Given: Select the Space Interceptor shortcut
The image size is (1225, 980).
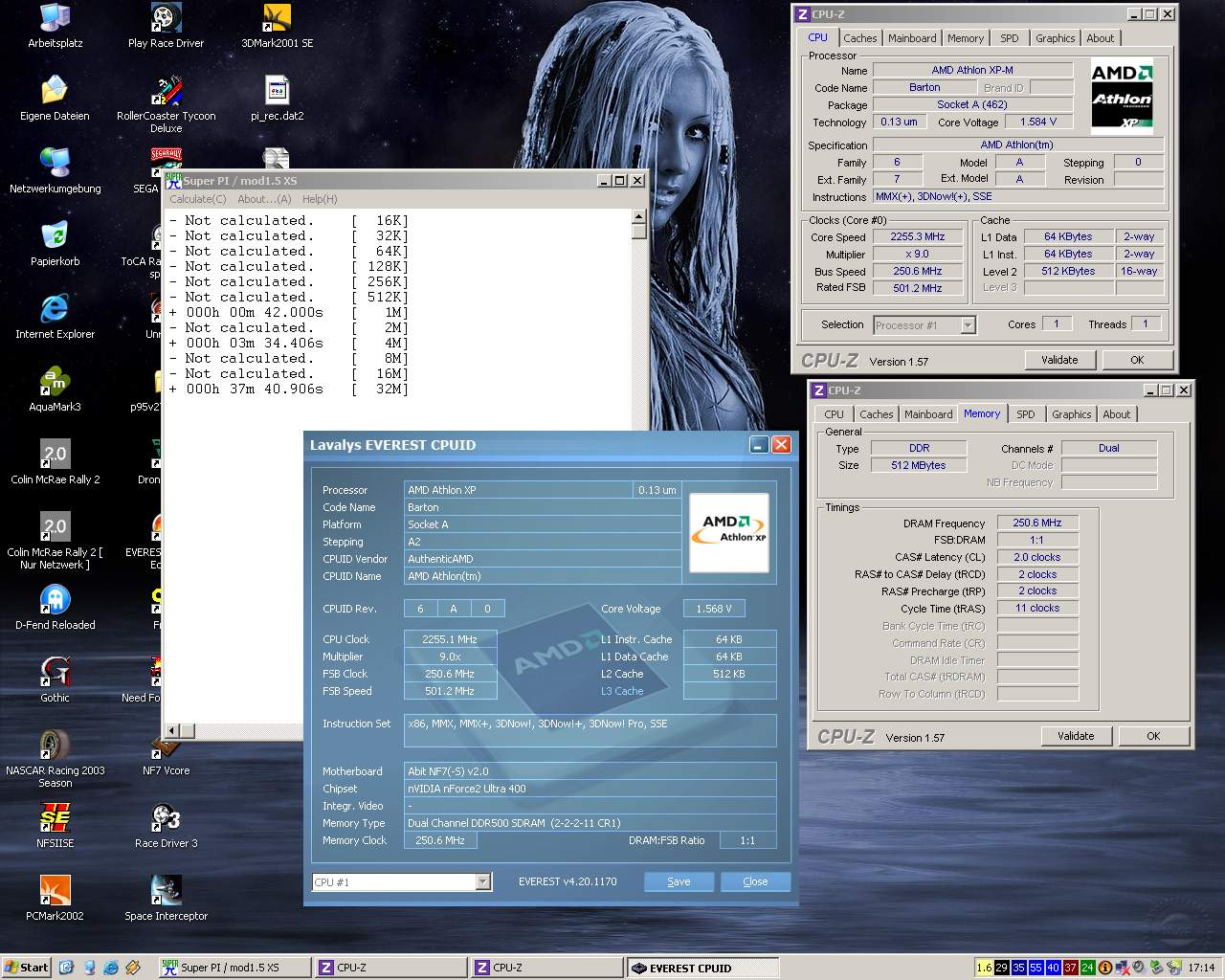Looking at the screenshot, I should pyautogui.click(x=166, y=899).
